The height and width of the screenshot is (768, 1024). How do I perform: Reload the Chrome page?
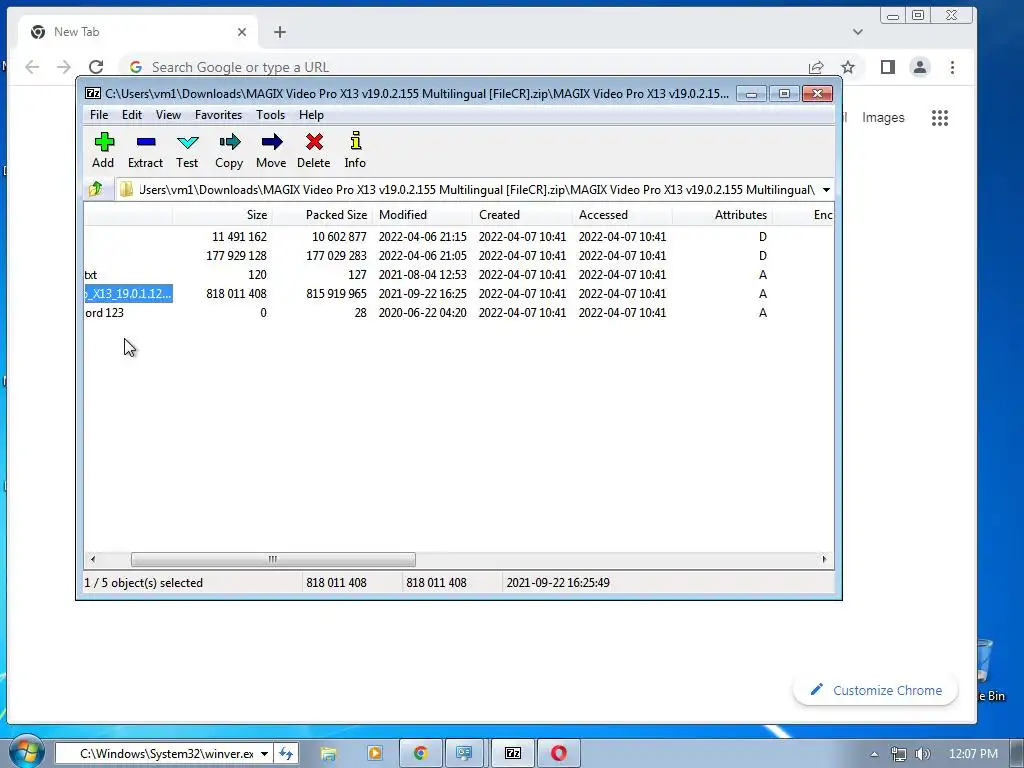point(96,67)
